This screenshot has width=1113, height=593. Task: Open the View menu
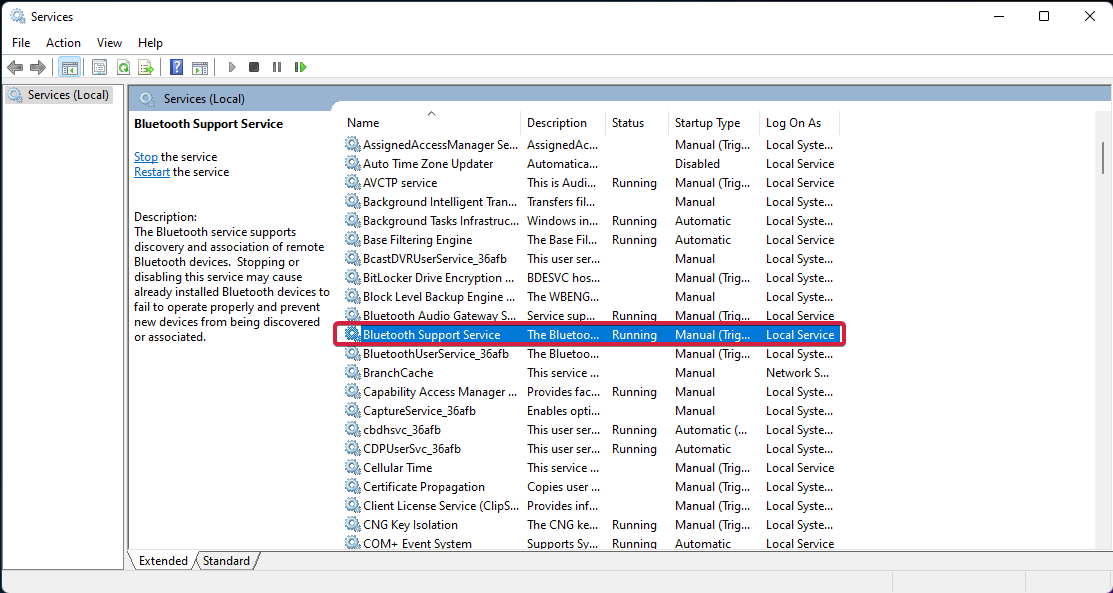coord(109,43)
